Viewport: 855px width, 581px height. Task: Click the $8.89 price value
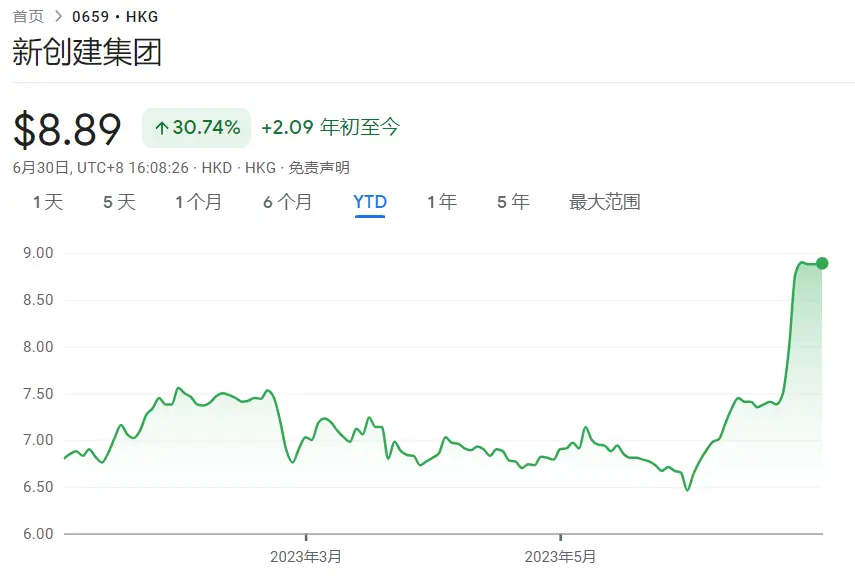[67, 130]
